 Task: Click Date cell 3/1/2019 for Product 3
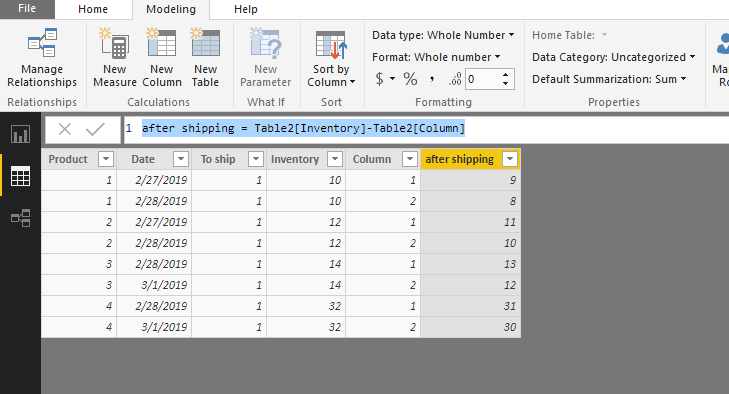click(x=154, y=285)
